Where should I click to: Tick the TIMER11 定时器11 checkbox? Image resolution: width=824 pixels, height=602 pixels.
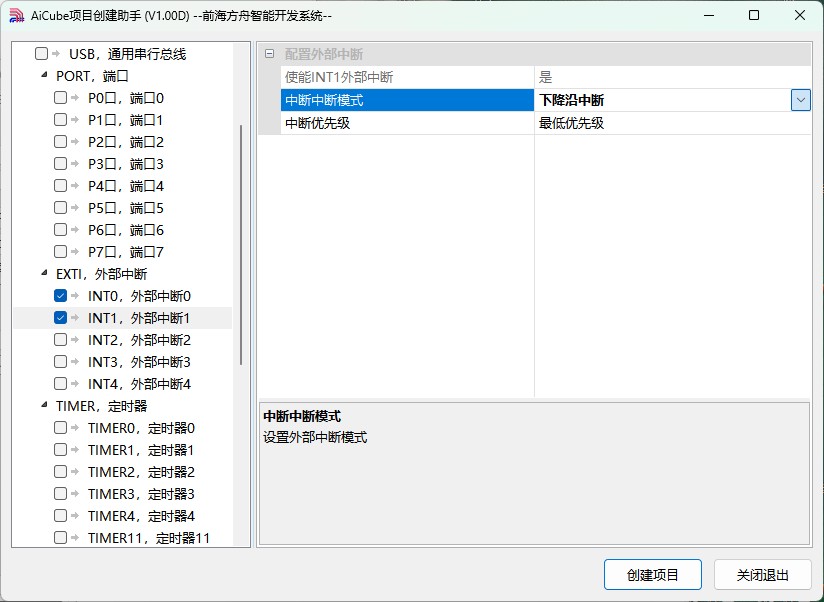point(60,538)
